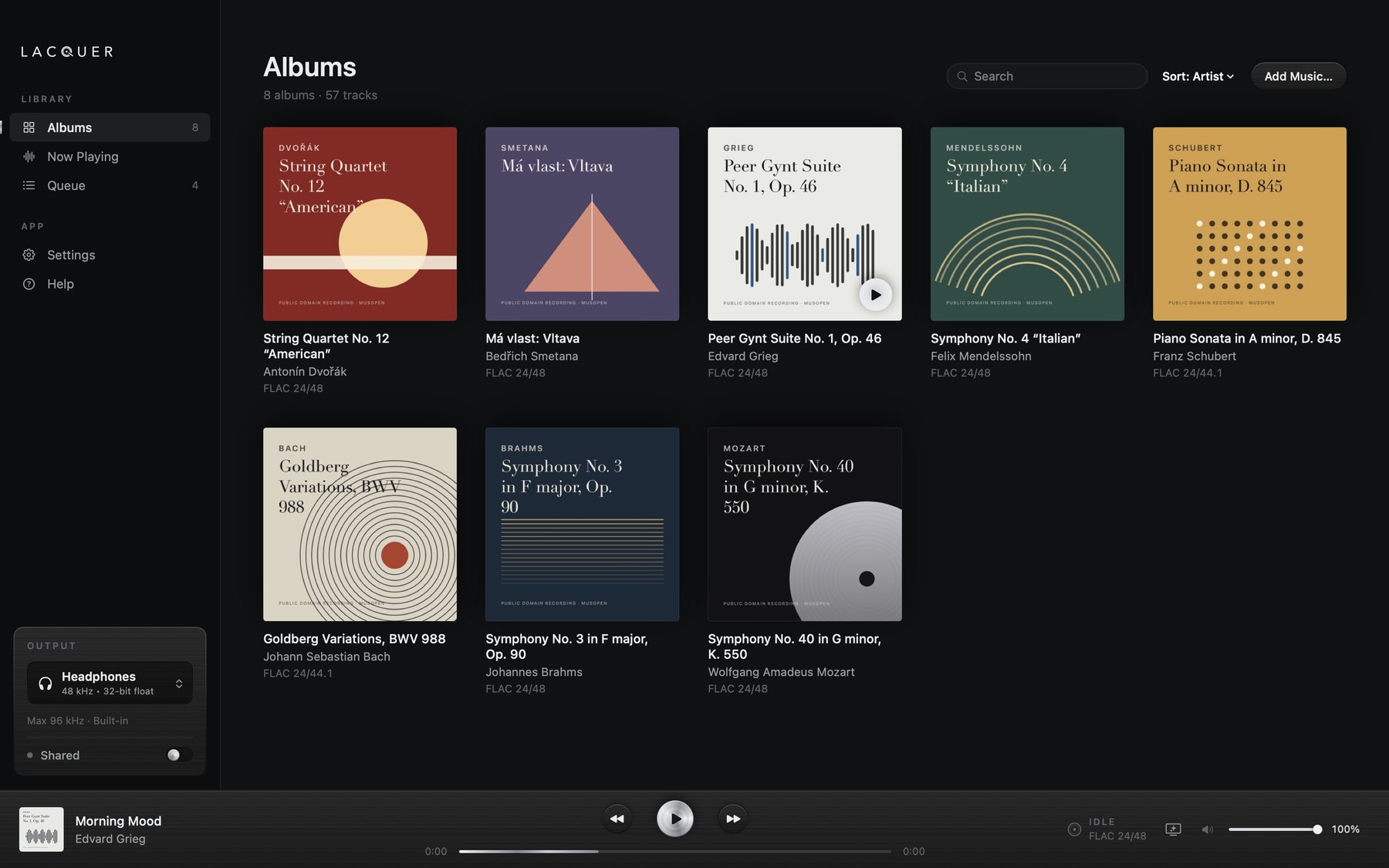Open the Queue view
Image resolution: width=1389 pixels, height=868 pixels.
point(110,185)
